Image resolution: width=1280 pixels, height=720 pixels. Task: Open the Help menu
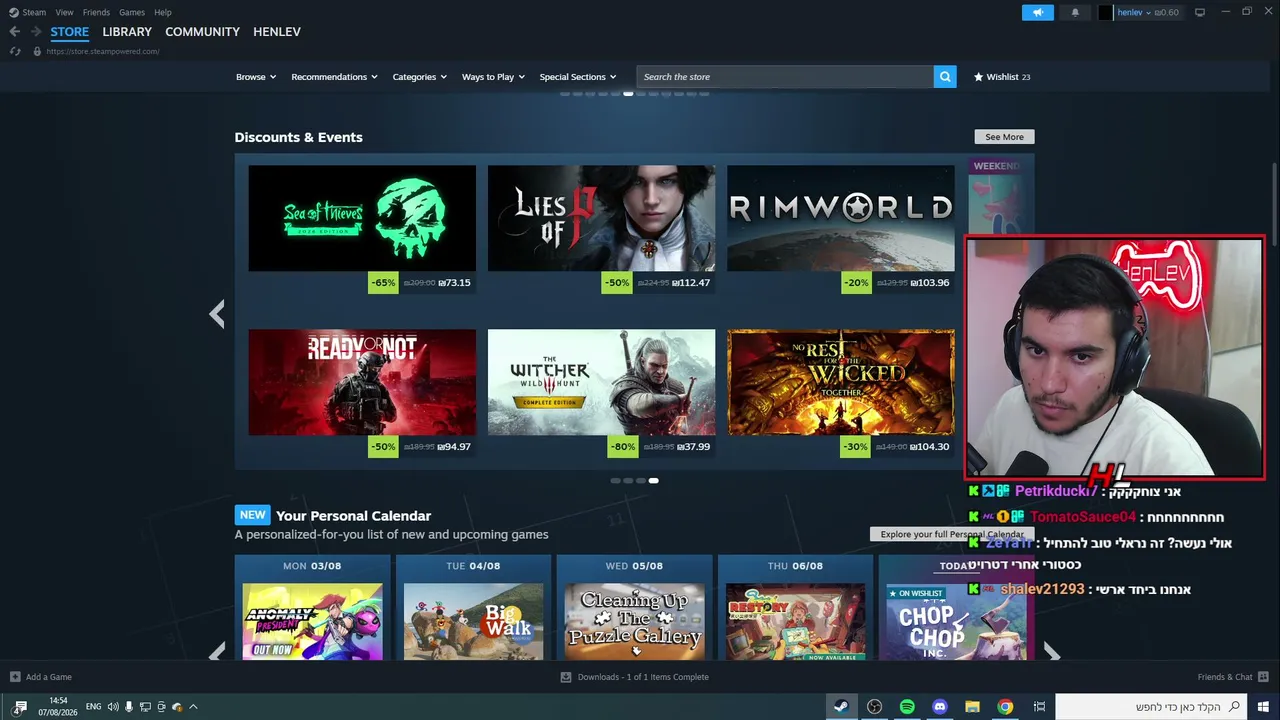click(x=163, y=12)
